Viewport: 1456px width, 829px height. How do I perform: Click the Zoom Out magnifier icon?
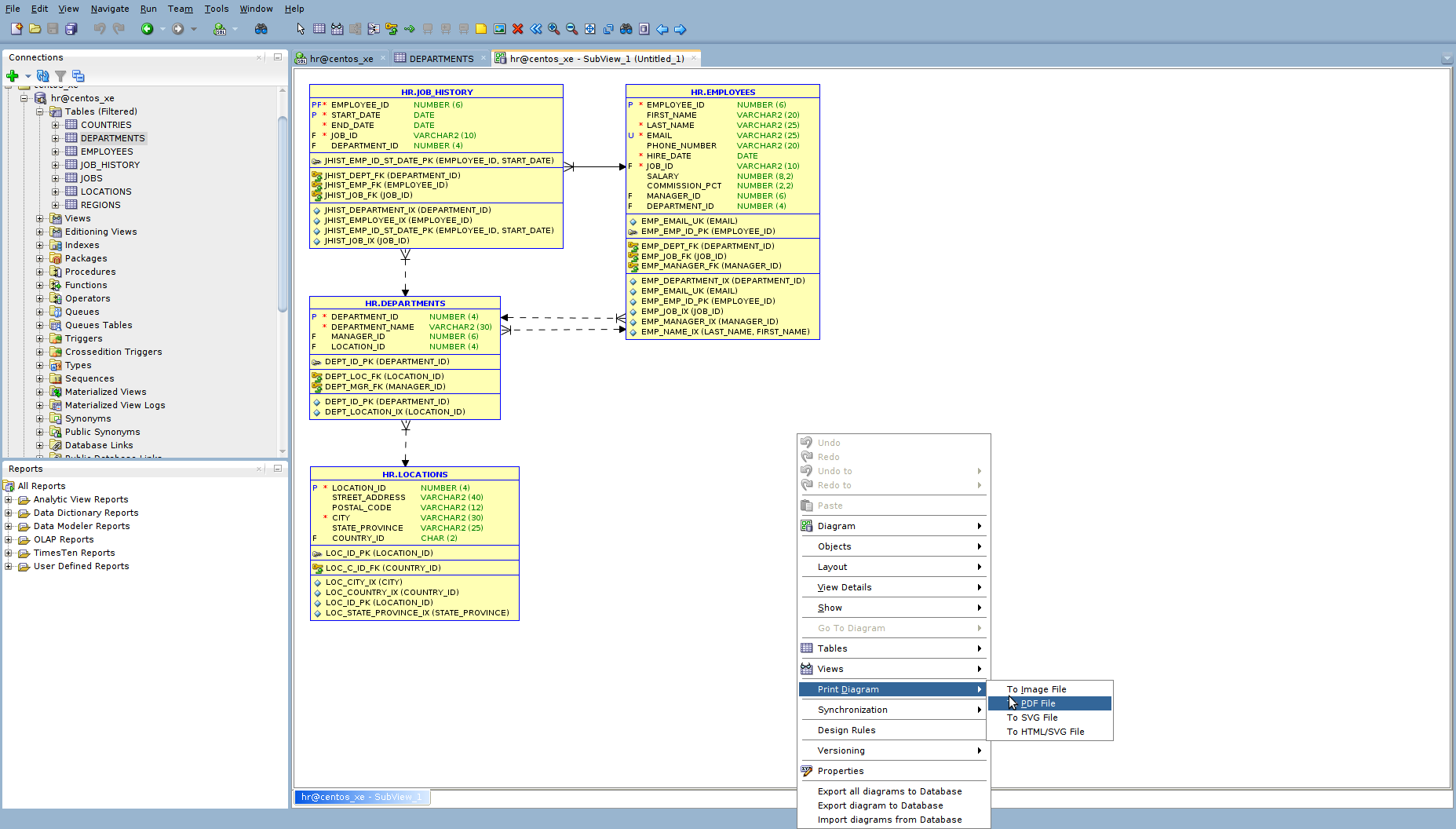571,29
